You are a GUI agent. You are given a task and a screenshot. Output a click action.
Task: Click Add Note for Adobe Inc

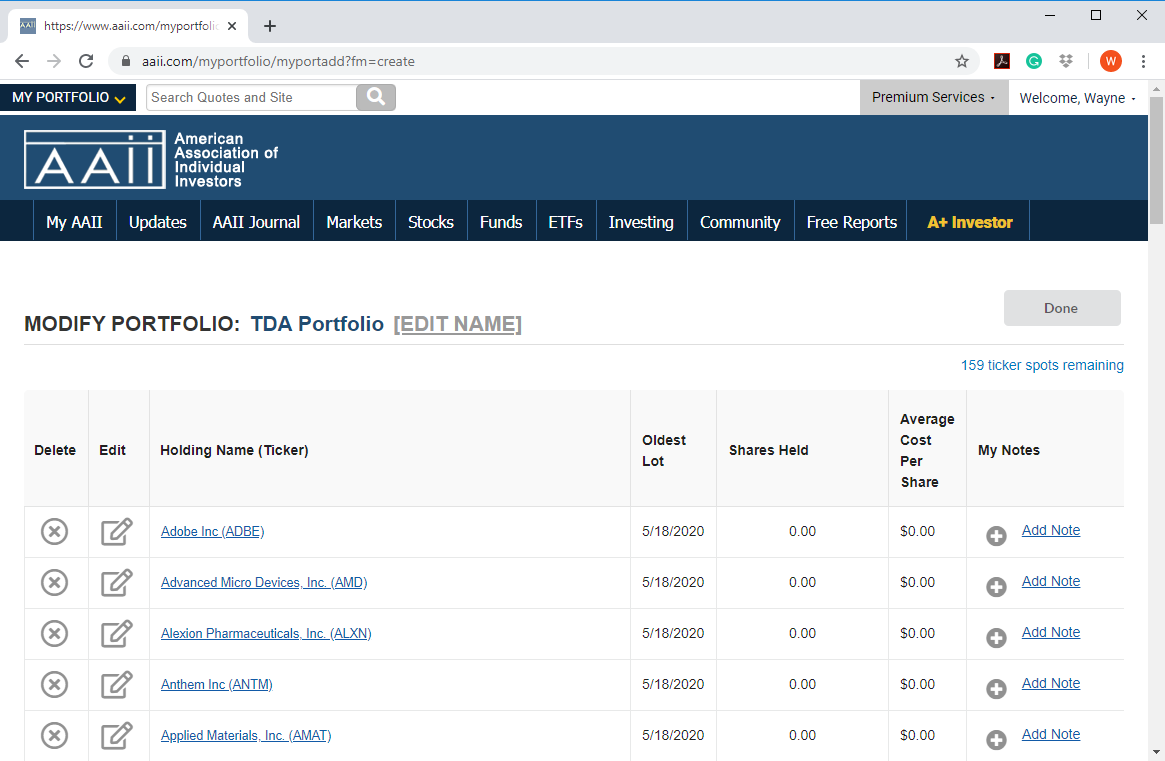click(x=1051, y=530)
